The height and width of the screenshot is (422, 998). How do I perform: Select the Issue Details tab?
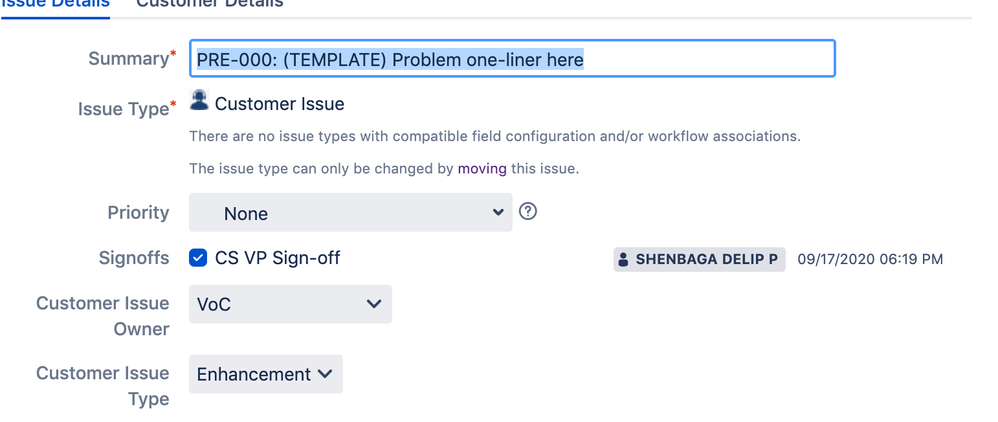point(55,4)
